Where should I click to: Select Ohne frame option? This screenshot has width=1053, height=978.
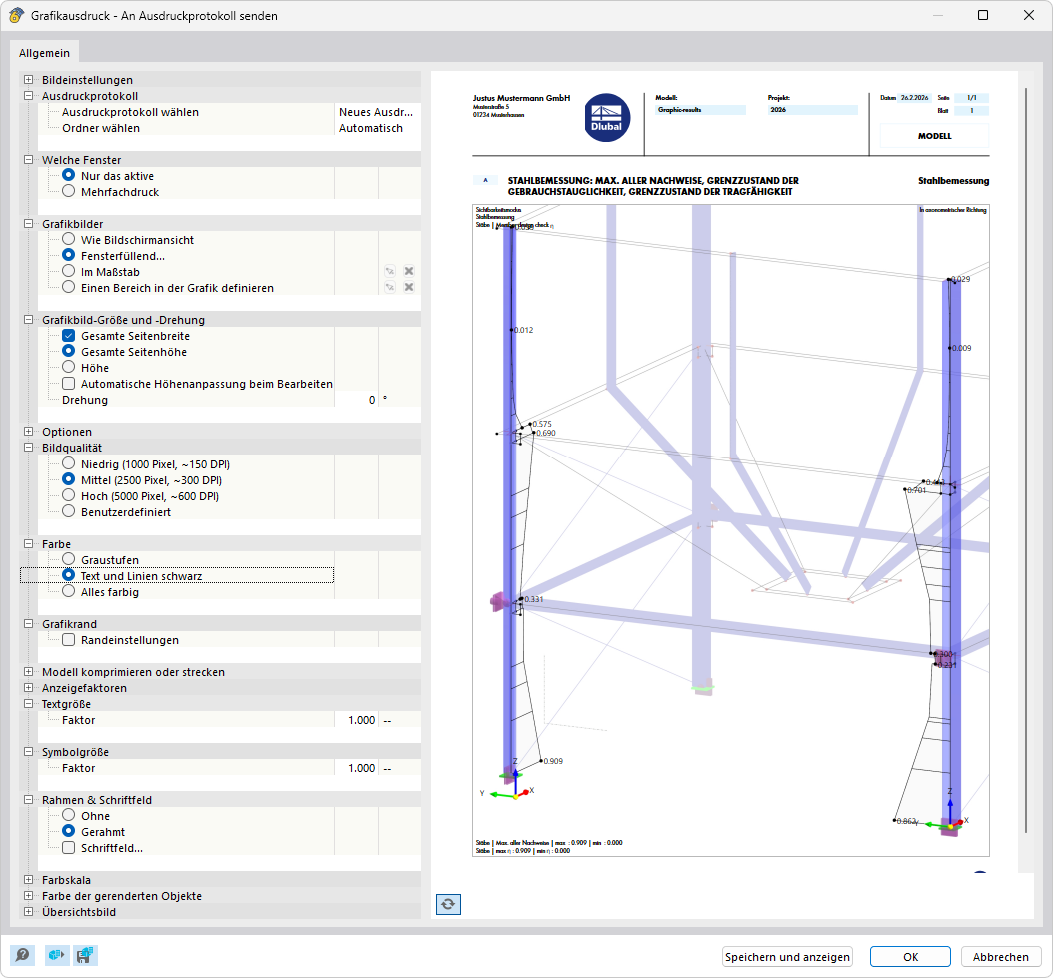[68, 815]
